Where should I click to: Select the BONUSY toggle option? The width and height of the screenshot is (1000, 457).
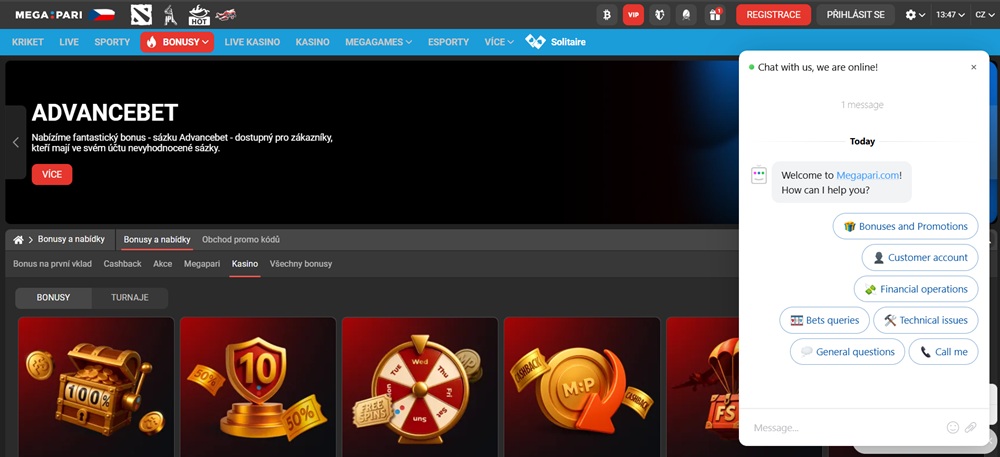[54, 298]
